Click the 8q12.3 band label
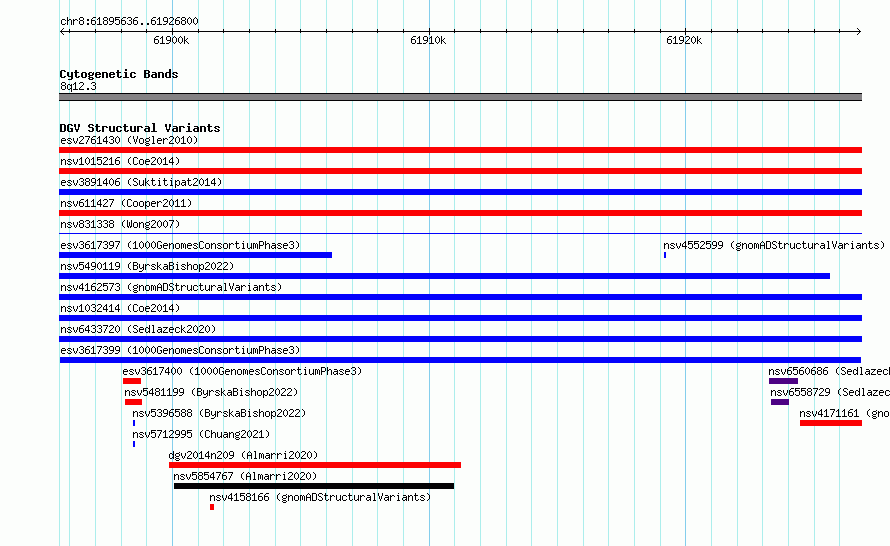This screenshot has width=890, height=546. click(78, 86)
